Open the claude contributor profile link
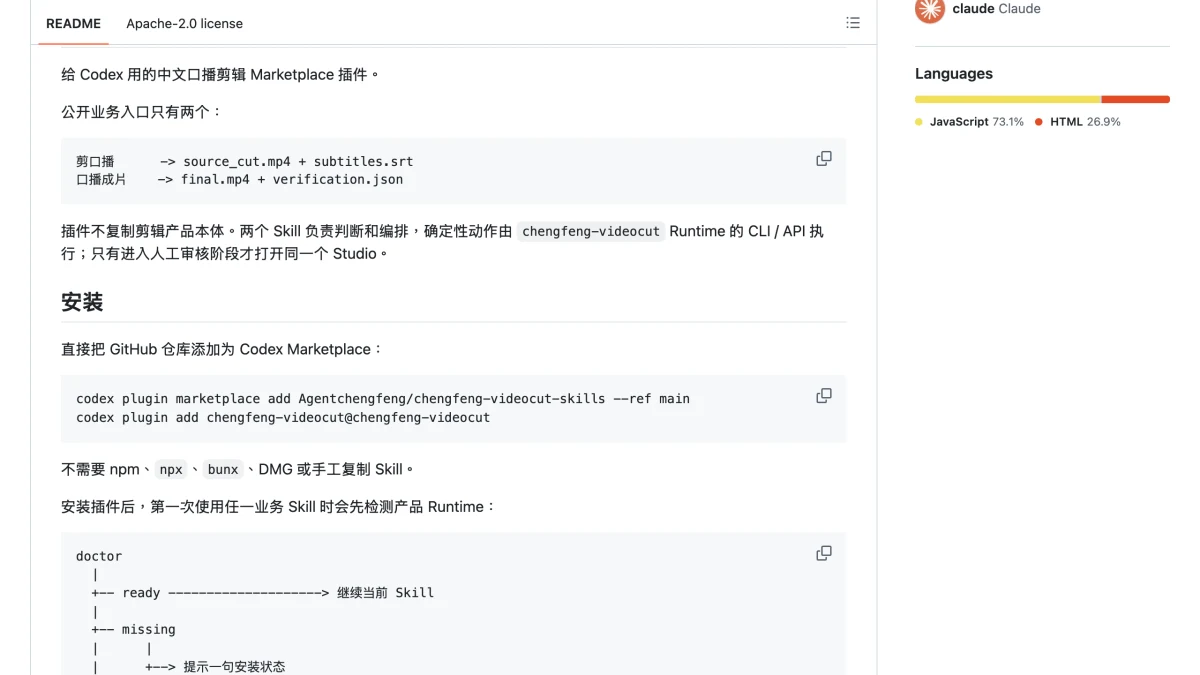This screenshot has height=675, width=1200. (x=996, y=9)
